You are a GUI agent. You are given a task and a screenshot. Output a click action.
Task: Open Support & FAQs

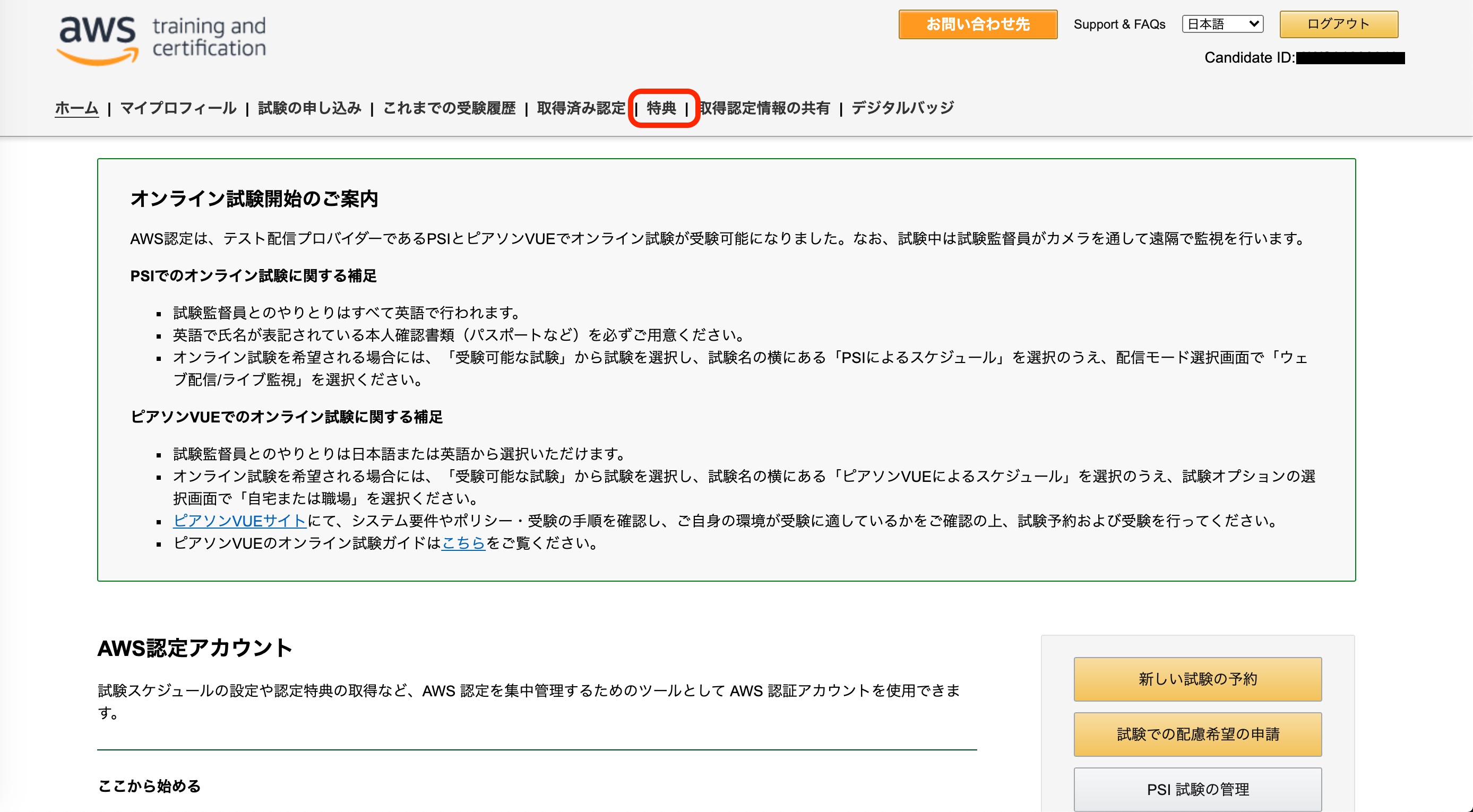click(1119, 24)
